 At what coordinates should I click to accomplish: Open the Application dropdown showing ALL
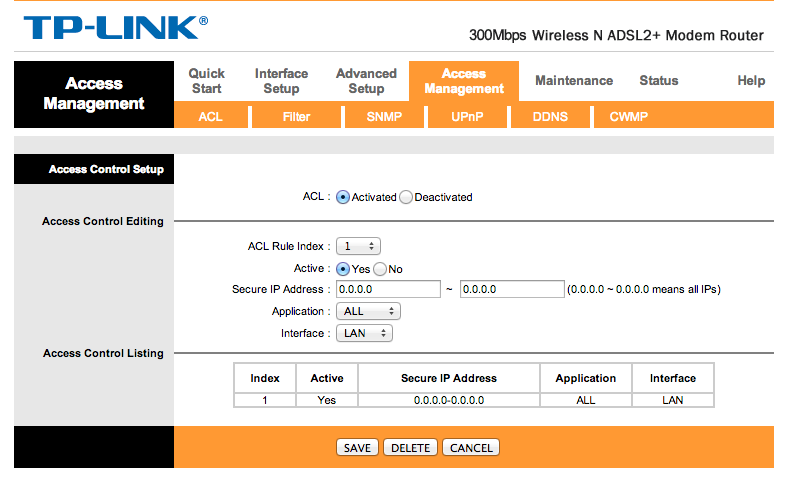pos(368,311)
